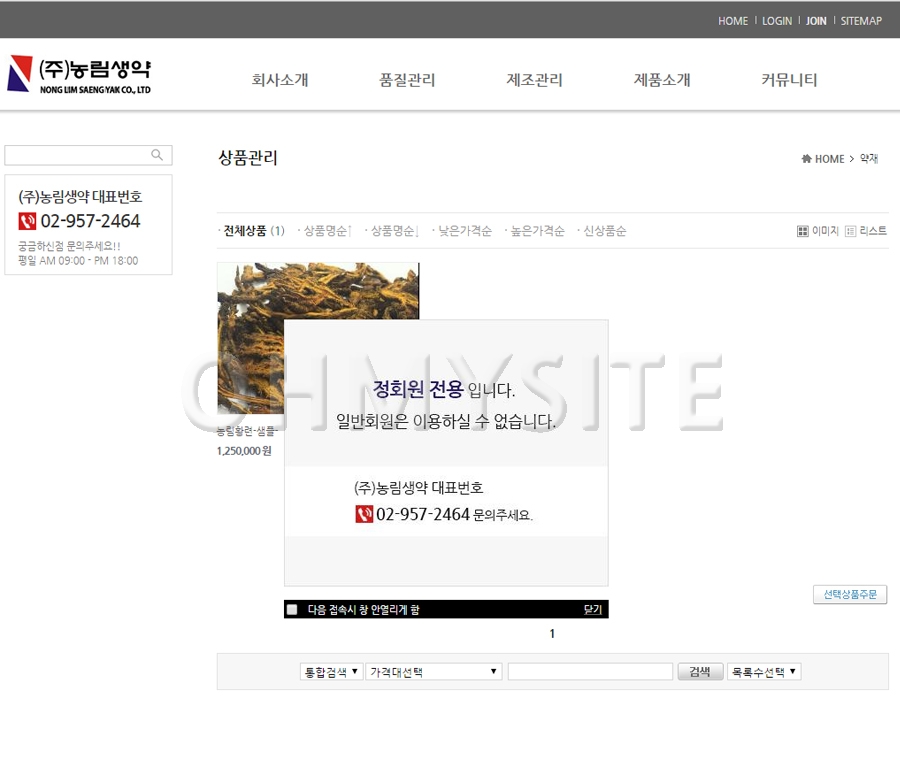Open the 목록수선택 list count dropdown
This screenshot has width=900, height=784.
point(764,672)
